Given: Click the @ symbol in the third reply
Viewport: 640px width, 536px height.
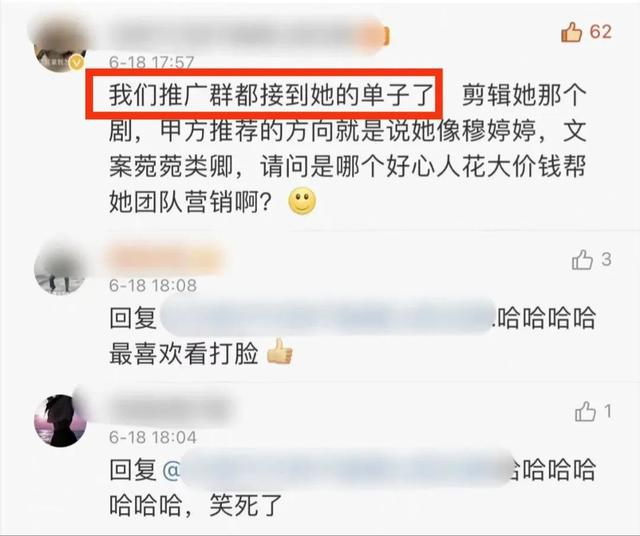Looking at the screenshot, I should pos(171,471).
